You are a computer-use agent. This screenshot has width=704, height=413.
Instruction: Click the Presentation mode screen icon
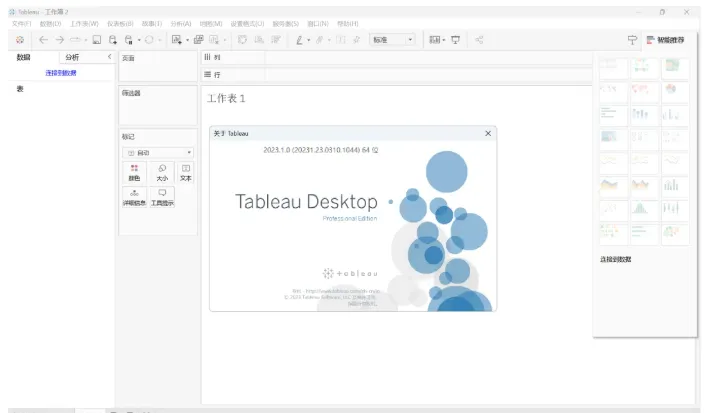pyautogui.click(x=455, y=40)
